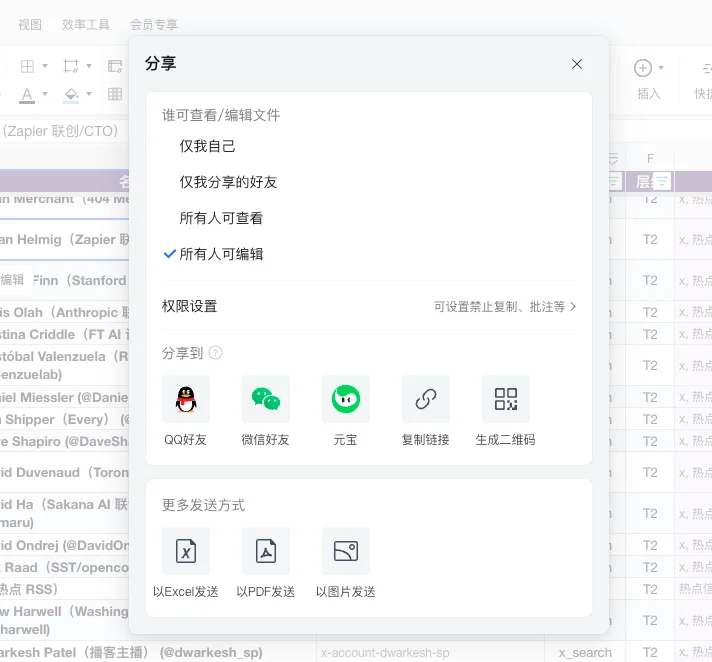
Task: Open dropdown arrow next to borders icon
Action: tap(45, 66)
